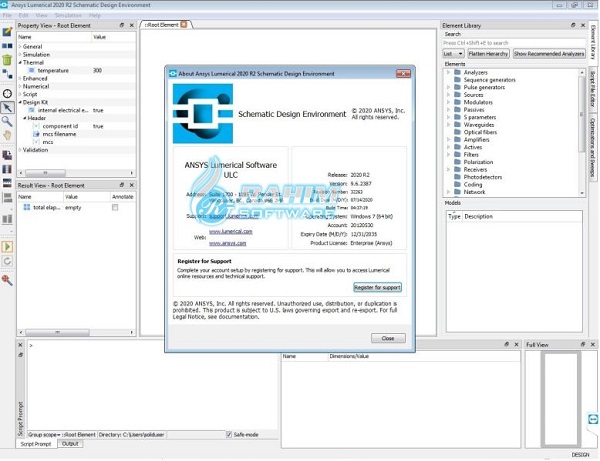Open the Edit menu

pos(23,15)
